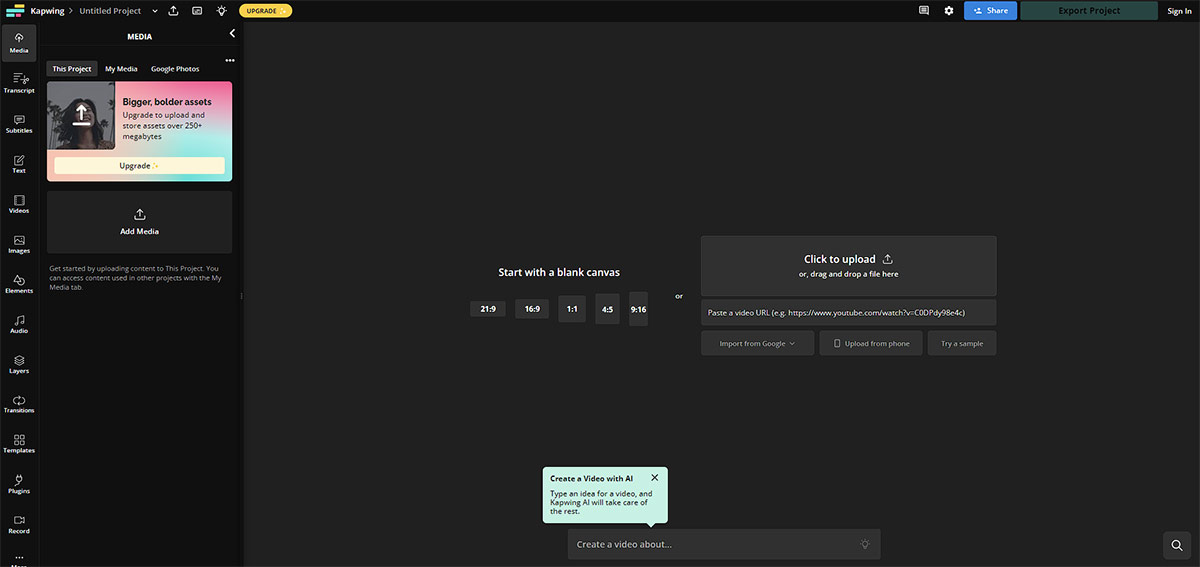Open the Media sidebar panel

pos(19,42)
